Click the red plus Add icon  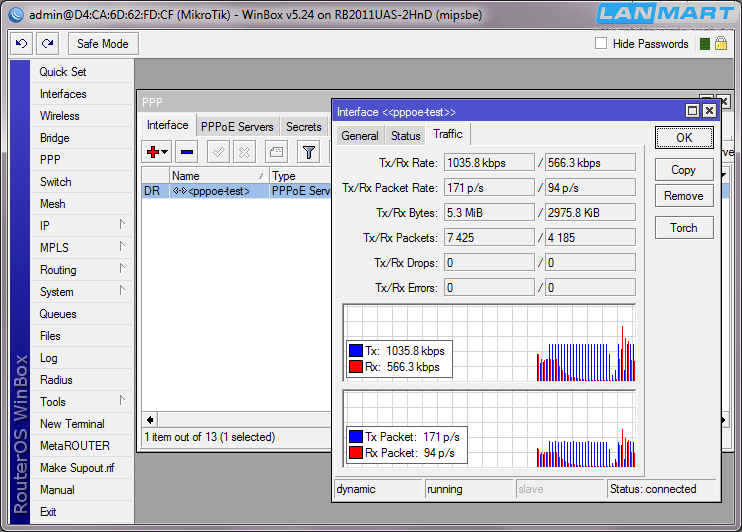[x=153, y=152]
